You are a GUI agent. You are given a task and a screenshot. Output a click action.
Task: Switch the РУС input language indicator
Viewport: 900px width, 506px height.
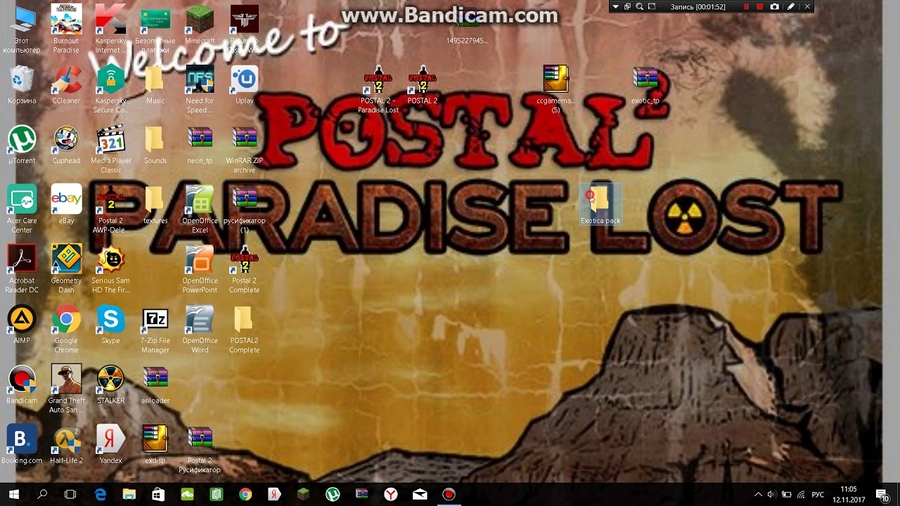tap(817, 494)
